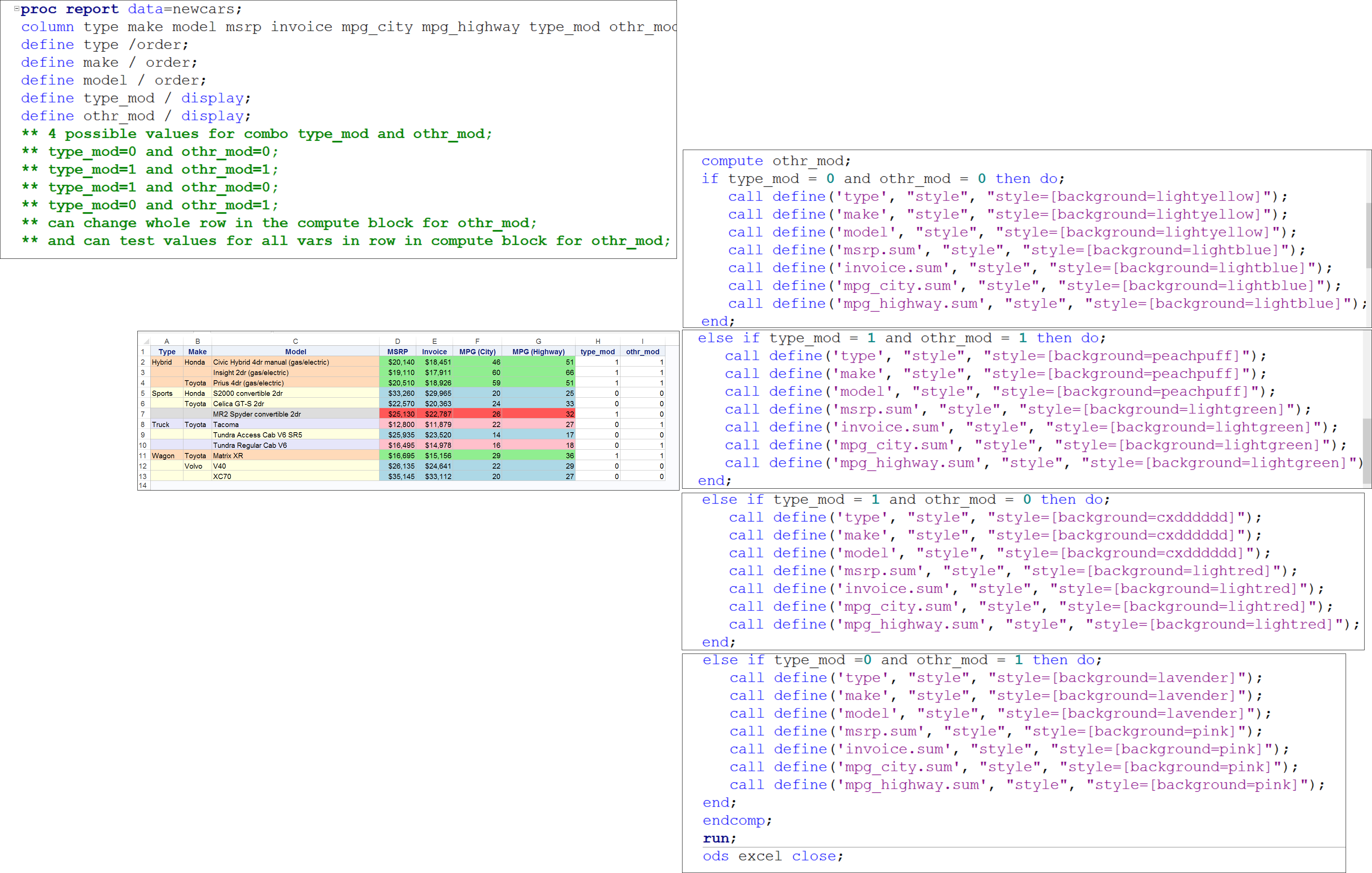The height and width of the screenshot is (873, 1372).
Task: Click the Model header cell
Action: tap(295, 352)
